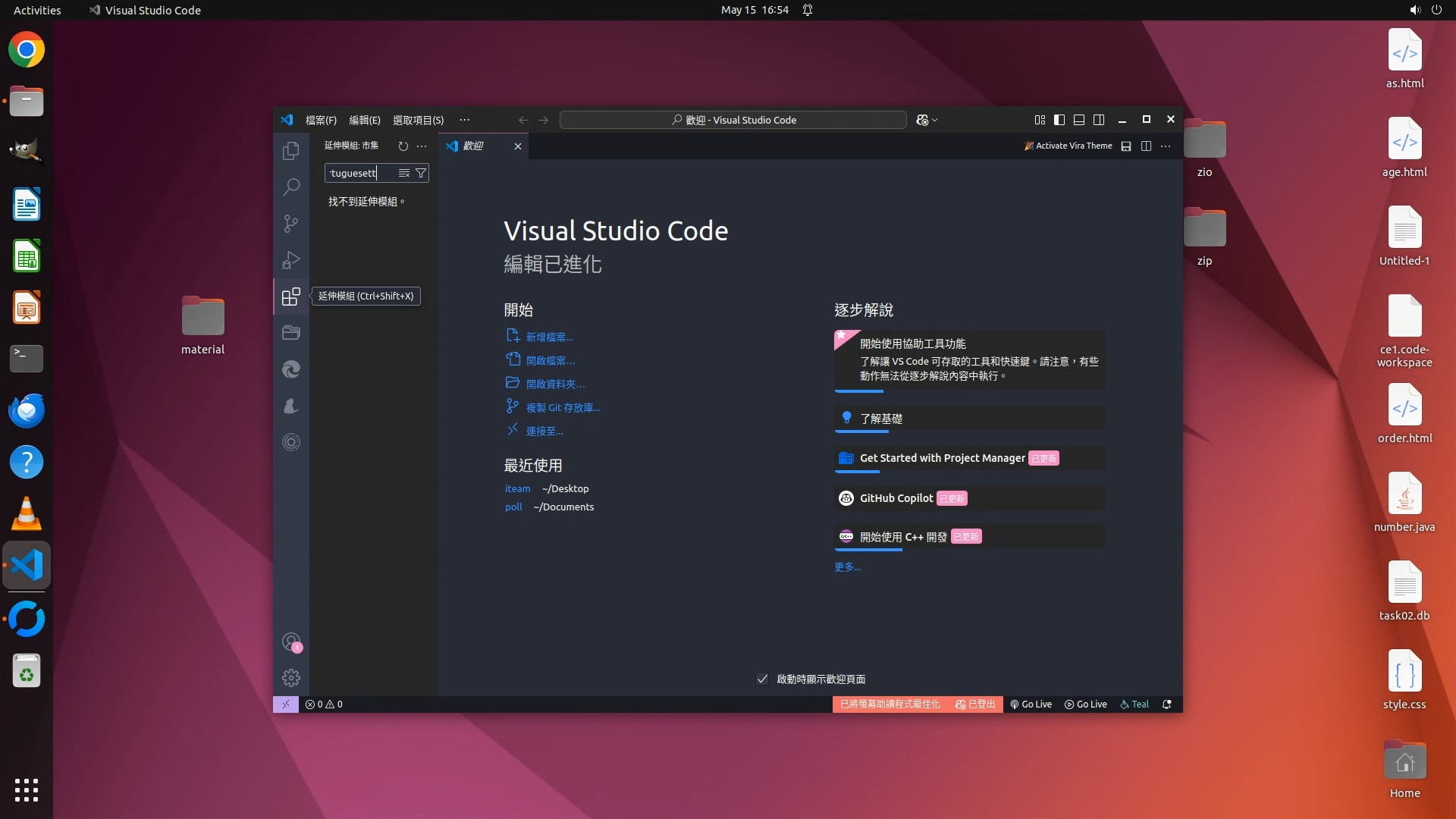The width and height of the screenshot is (1456, 819).
Task: Expand the hidden menus ellipsis in menu bar
Action: tap(464, 120)
